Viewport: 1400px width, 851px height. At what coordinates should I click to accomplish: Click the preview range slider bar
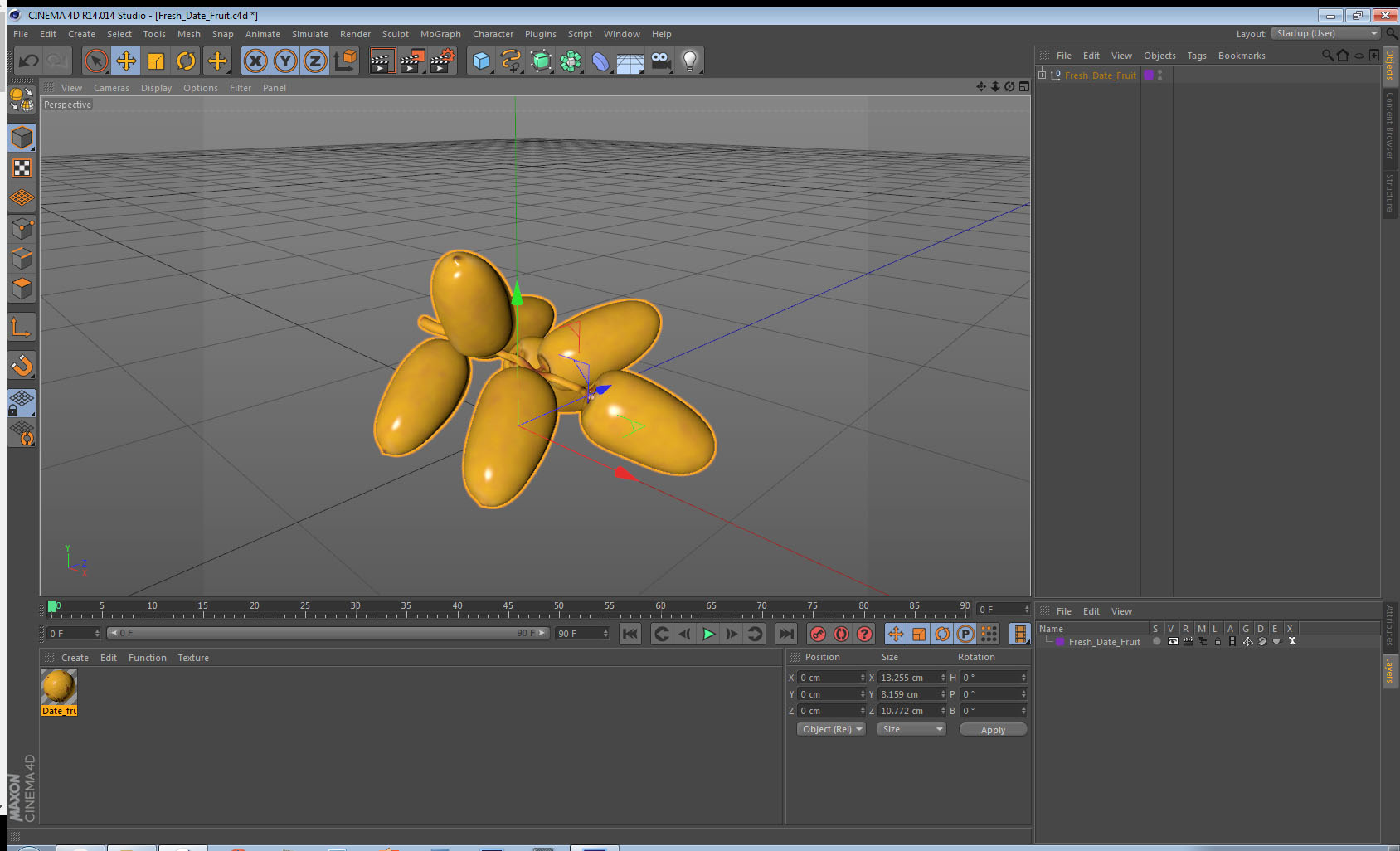[x=328, y=633]
